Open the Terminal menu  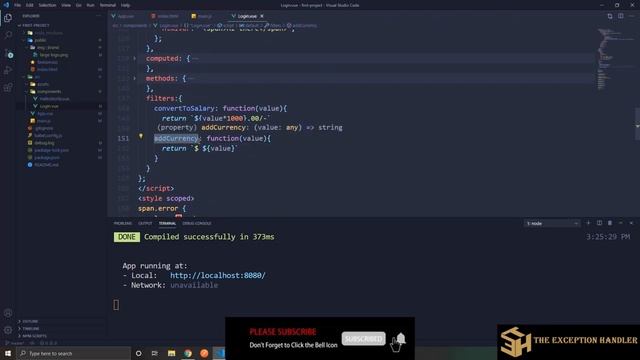coord(108,5)
